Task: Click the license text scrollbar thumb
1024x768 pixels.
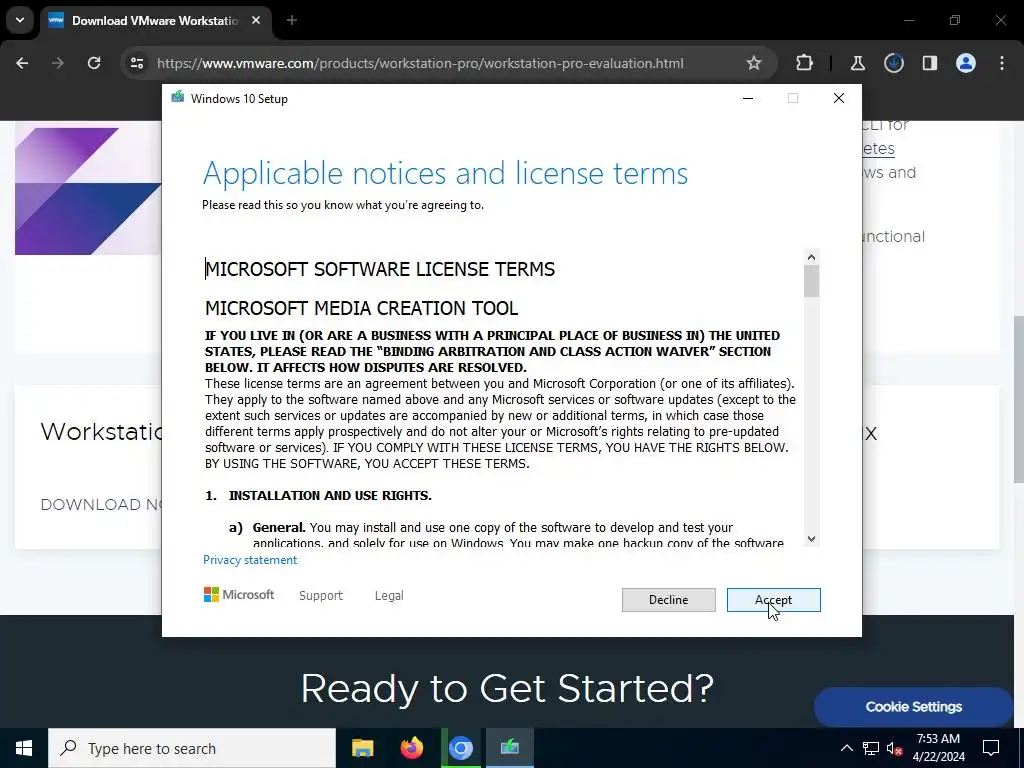Action: 811,281
